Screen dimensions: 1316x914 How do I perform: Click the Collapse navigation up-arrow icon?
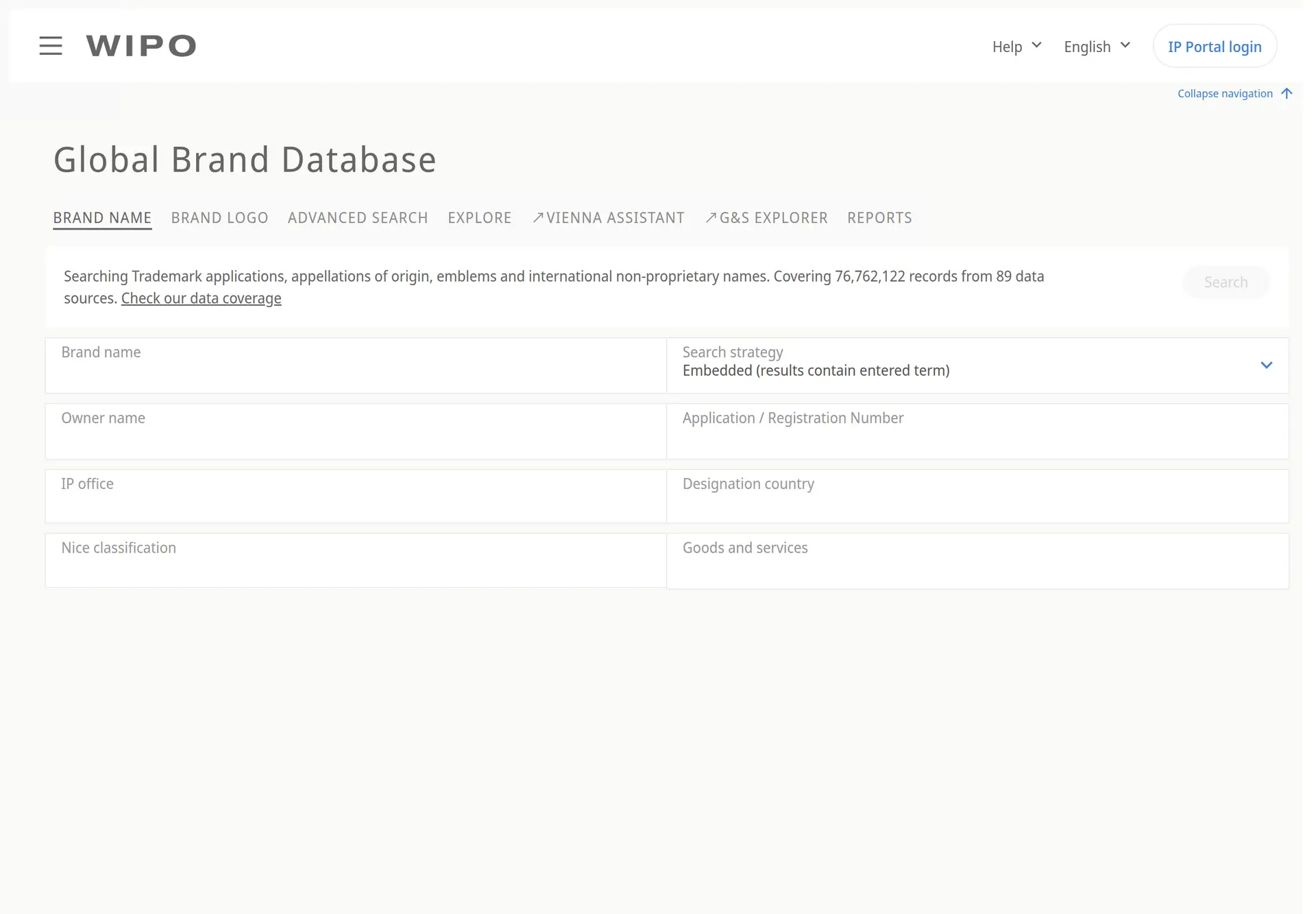click(x=1287, y=93)
